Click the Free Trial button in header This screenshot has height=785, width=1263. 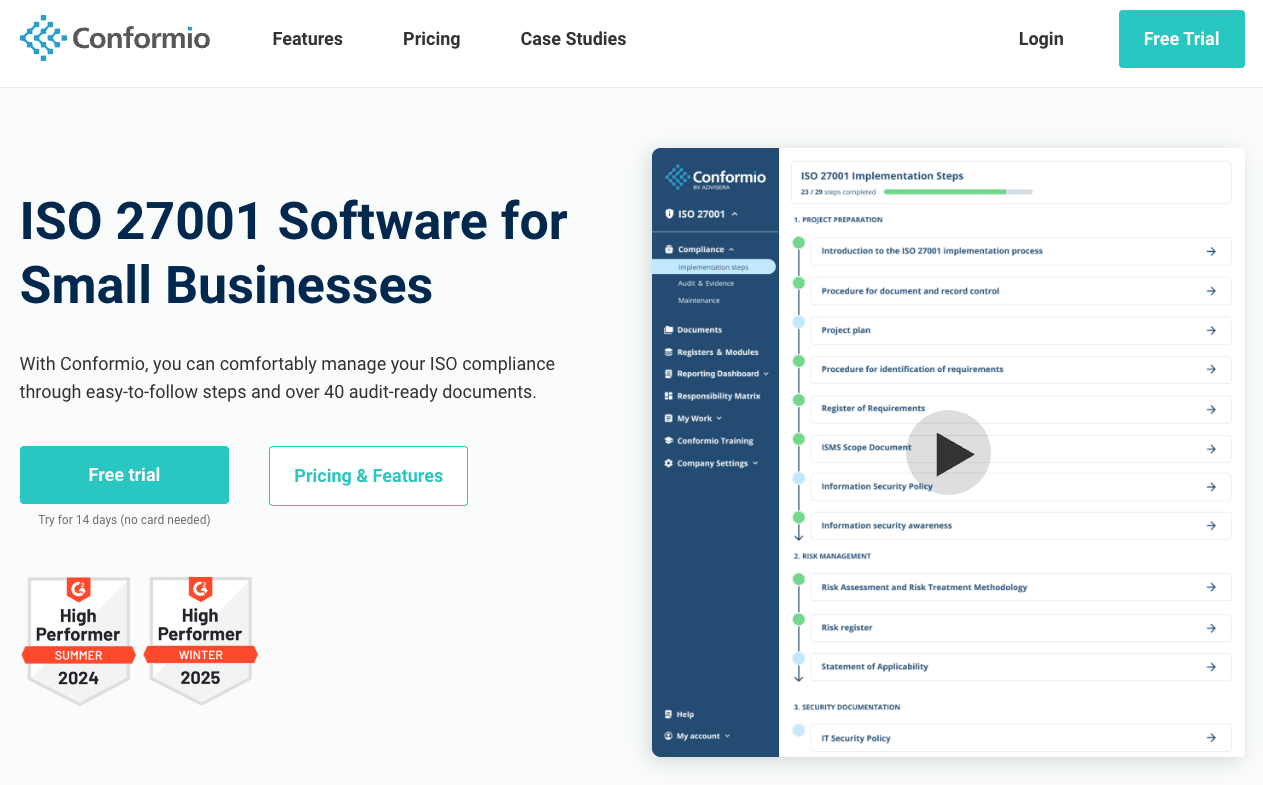[1181, 39]
